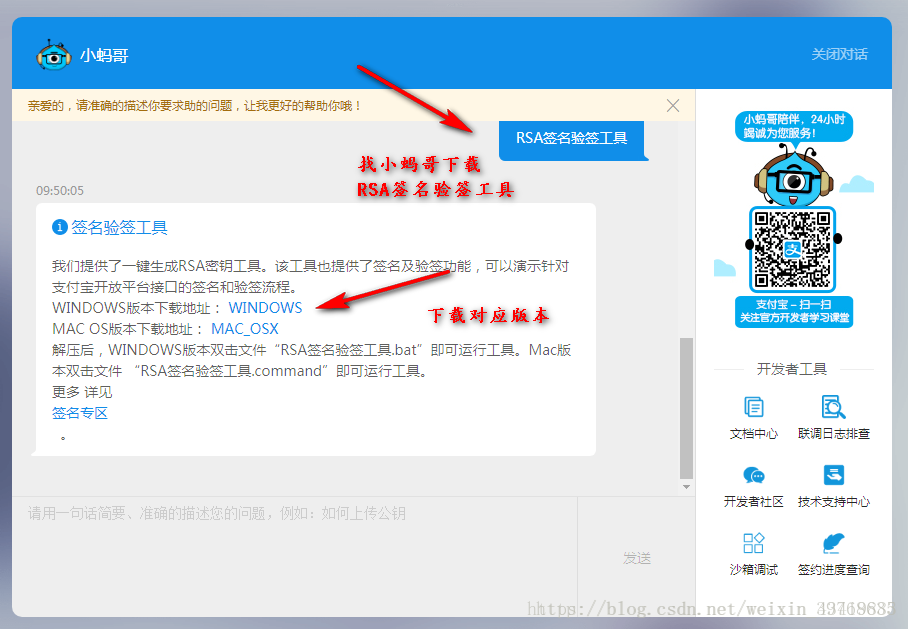
Task: Click the MAC_OSX download link
Action: tap(244, 329)
